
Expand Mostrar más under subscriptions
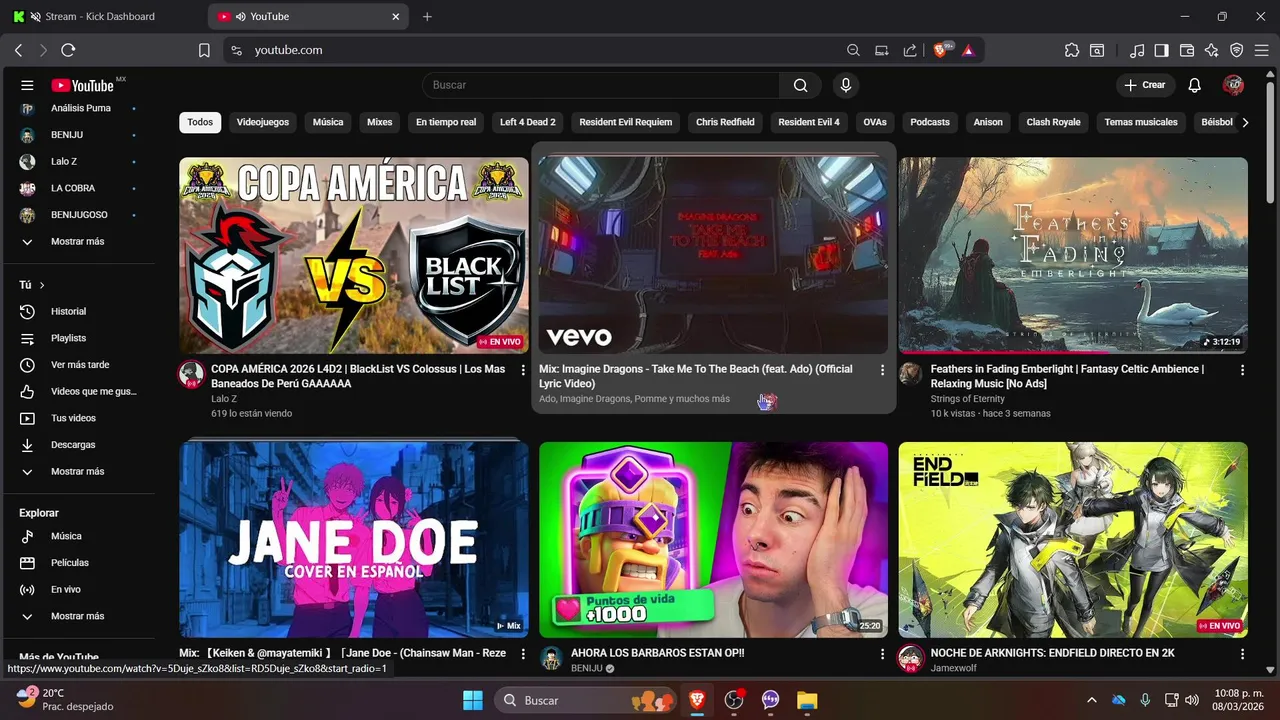(79, 242)
